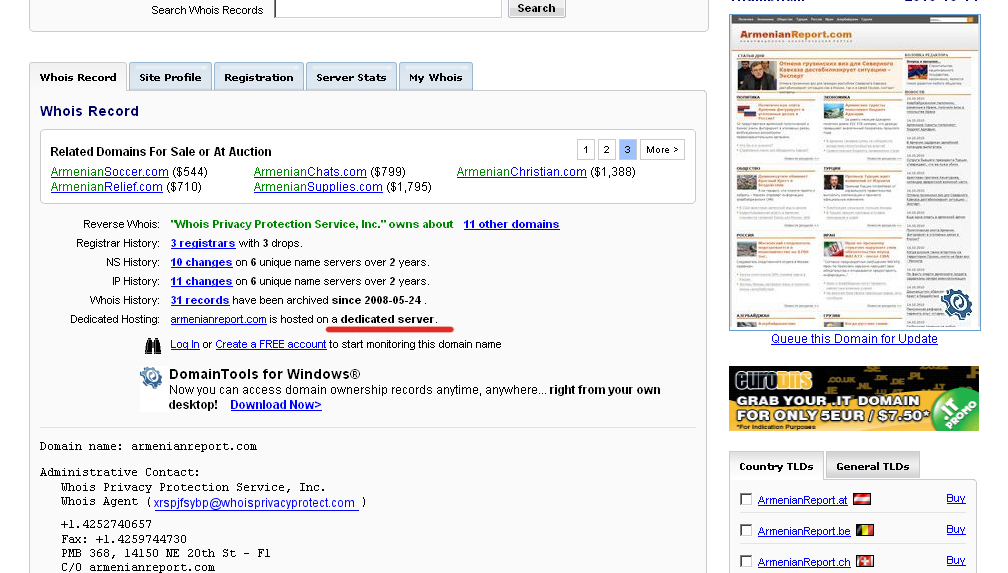The width and height of the screenshot is (1008, 573).
Task: Go to related domains page 1
Action: (x=586, y=149)
